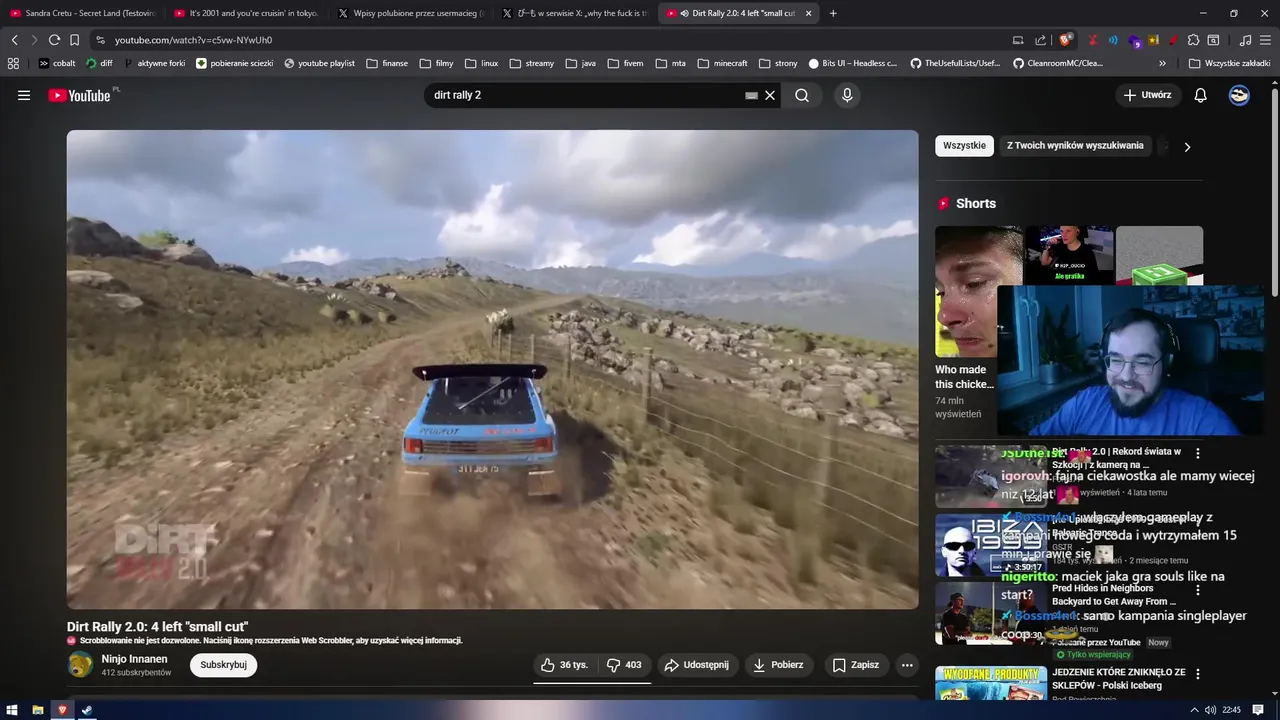Open more actions three-dot menu under video
Screen dimensions: 1280x720
click(x=907, y=665)
